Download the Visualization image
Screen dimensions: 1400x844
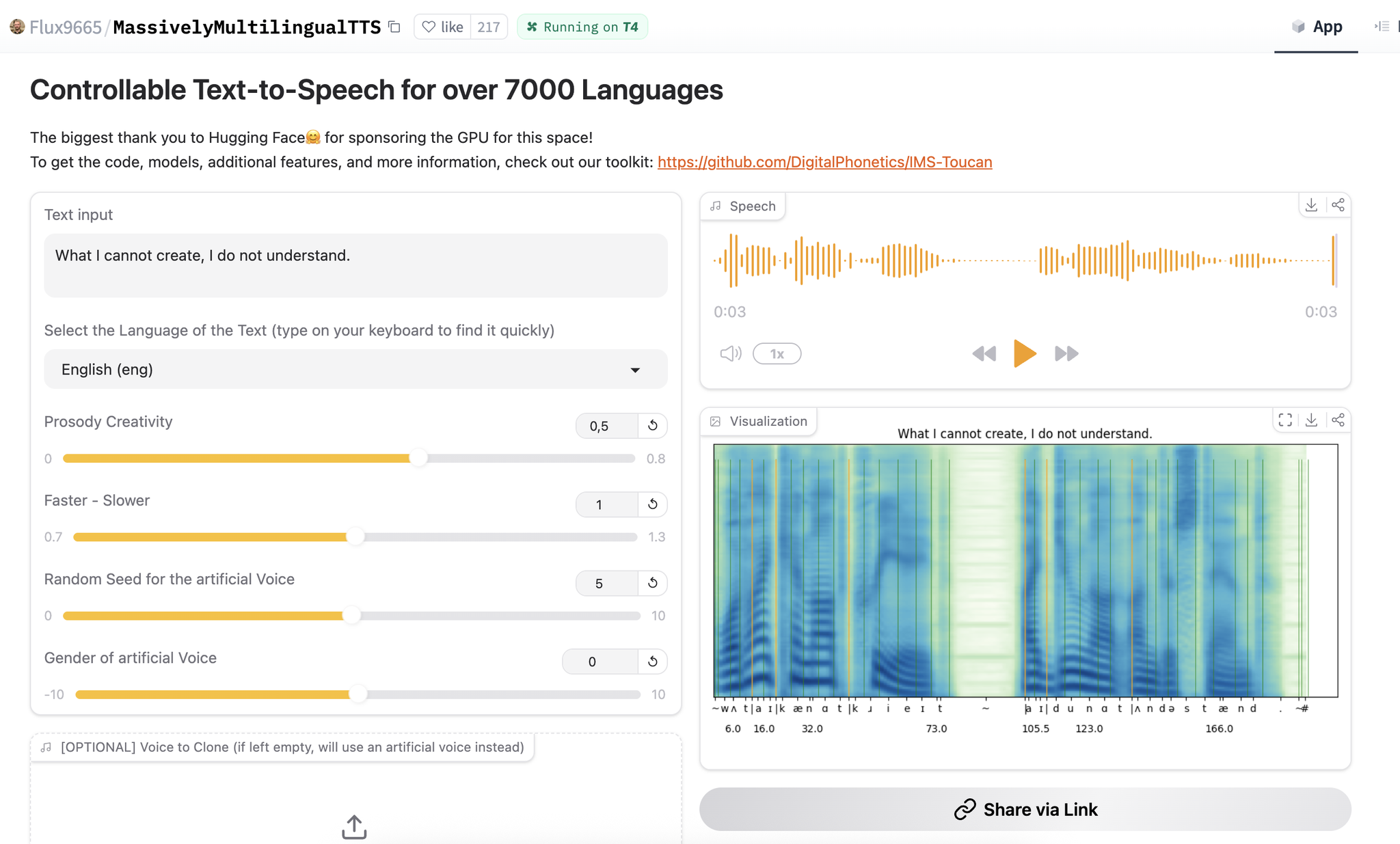tap(1311, 420)
